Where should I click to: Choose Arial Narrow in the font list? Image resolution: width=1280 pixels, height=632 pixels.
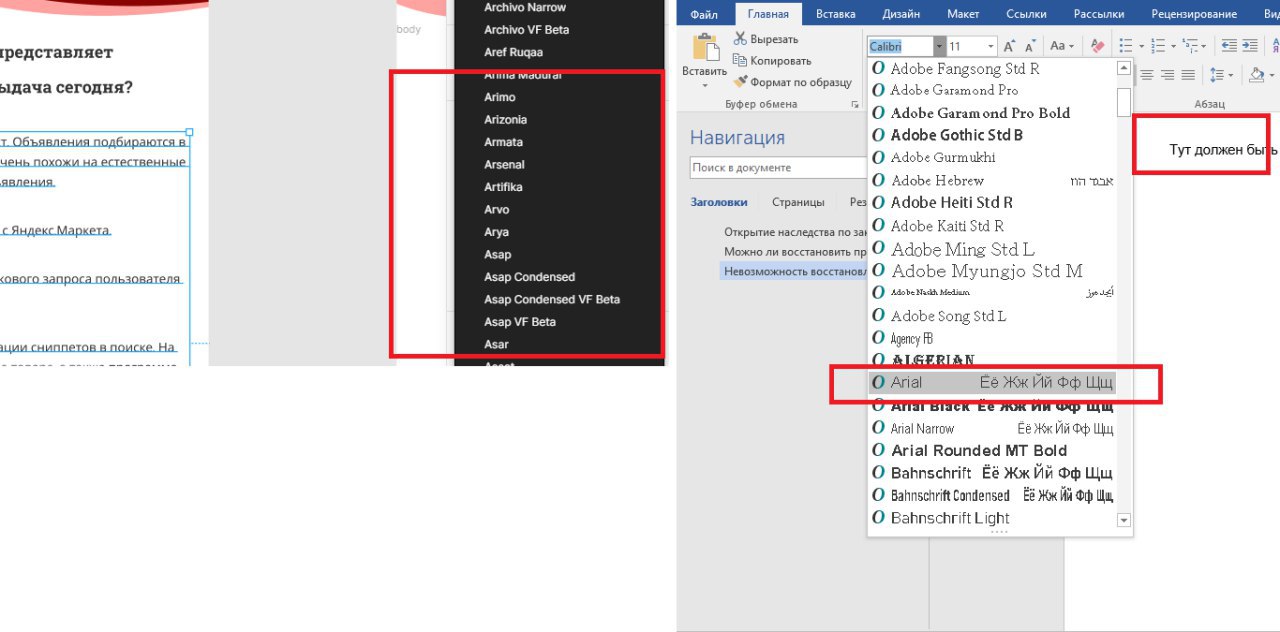[x=992, y=428]
